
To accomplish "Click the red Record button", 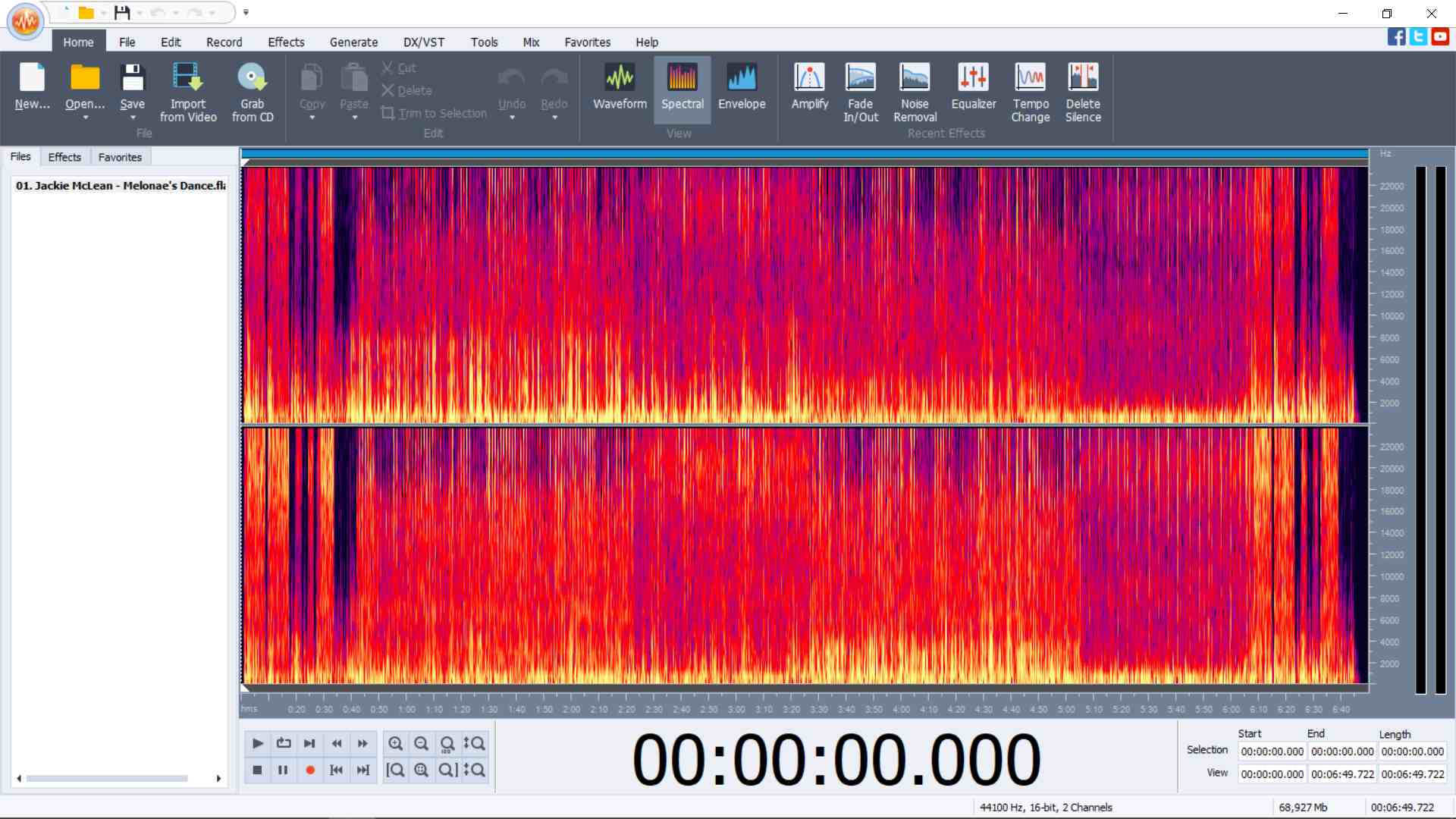I will click(x=309, y=770).
